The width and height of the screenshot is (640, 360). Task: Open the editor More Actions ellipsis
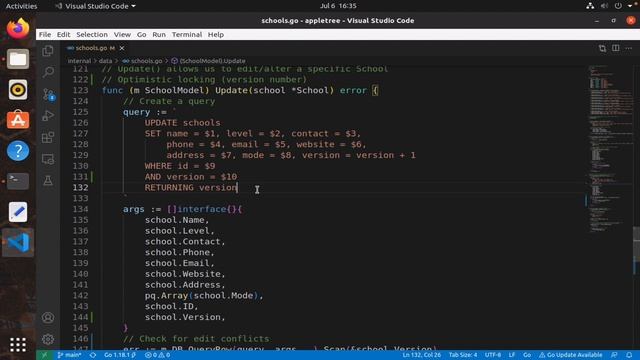[x=629, y=48]
